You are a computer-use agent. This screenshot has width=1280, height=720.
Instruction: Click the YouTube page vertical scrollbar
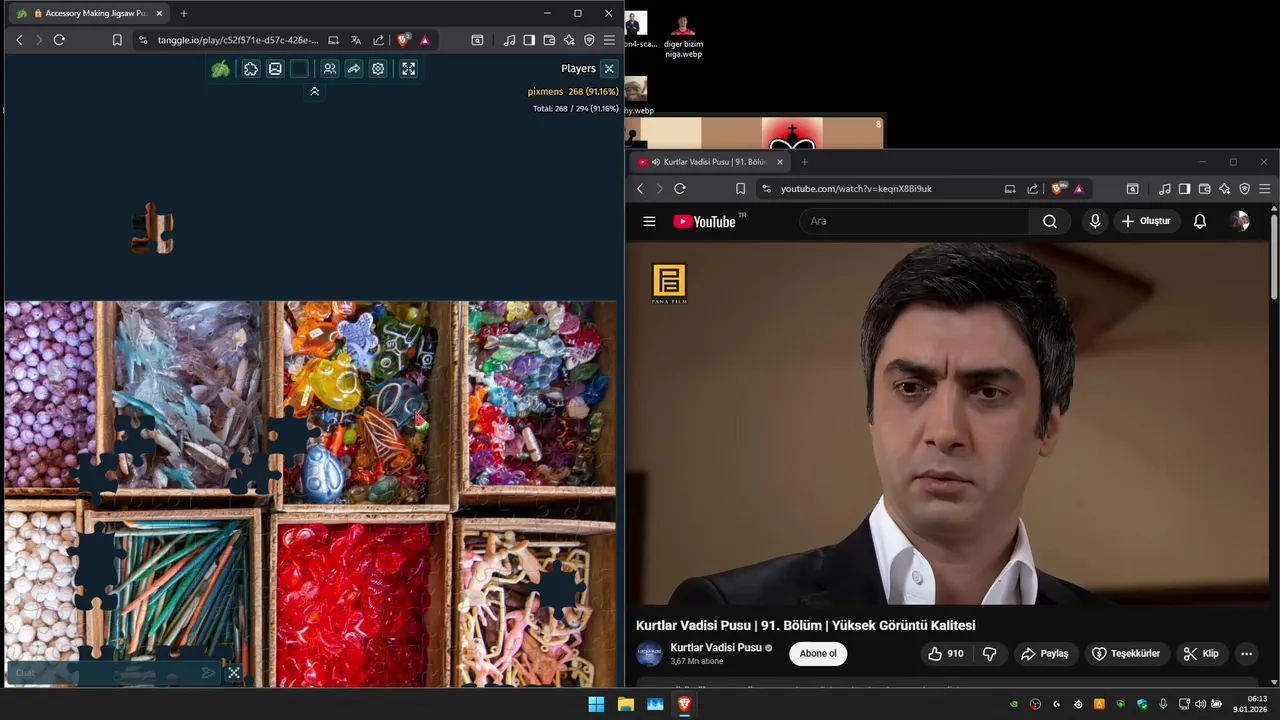pyautogui.click(x=1274, y=255)
